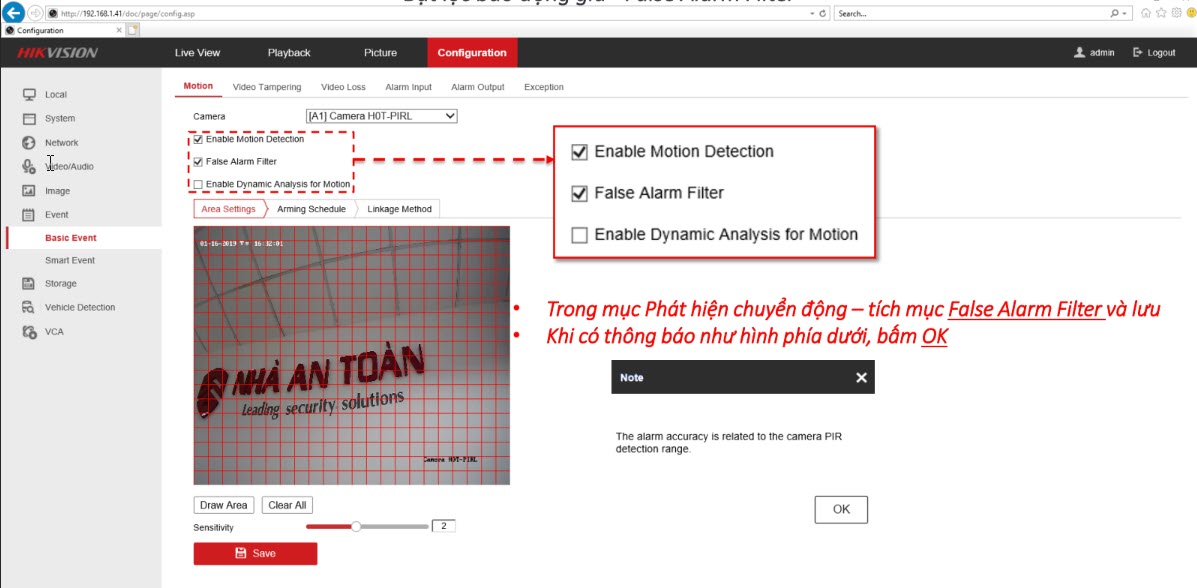Click the Sensitivity slider handle
This screenshot has width=1197, height=588.
pos(355,526)
